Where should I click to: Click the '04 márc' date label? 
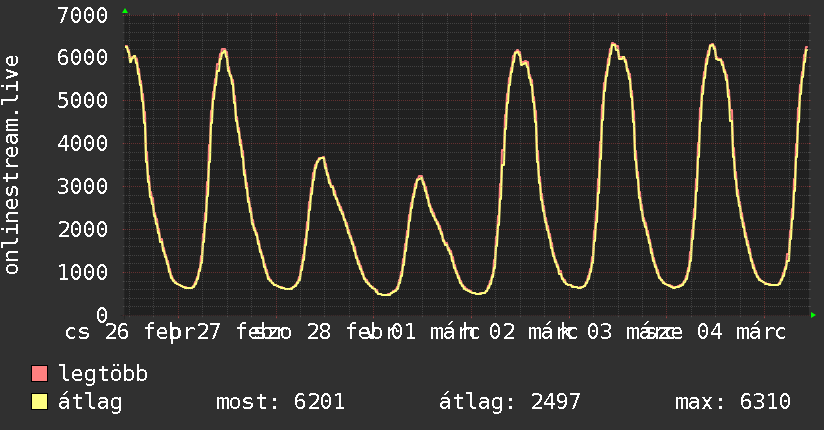click(x=741, y=332)
